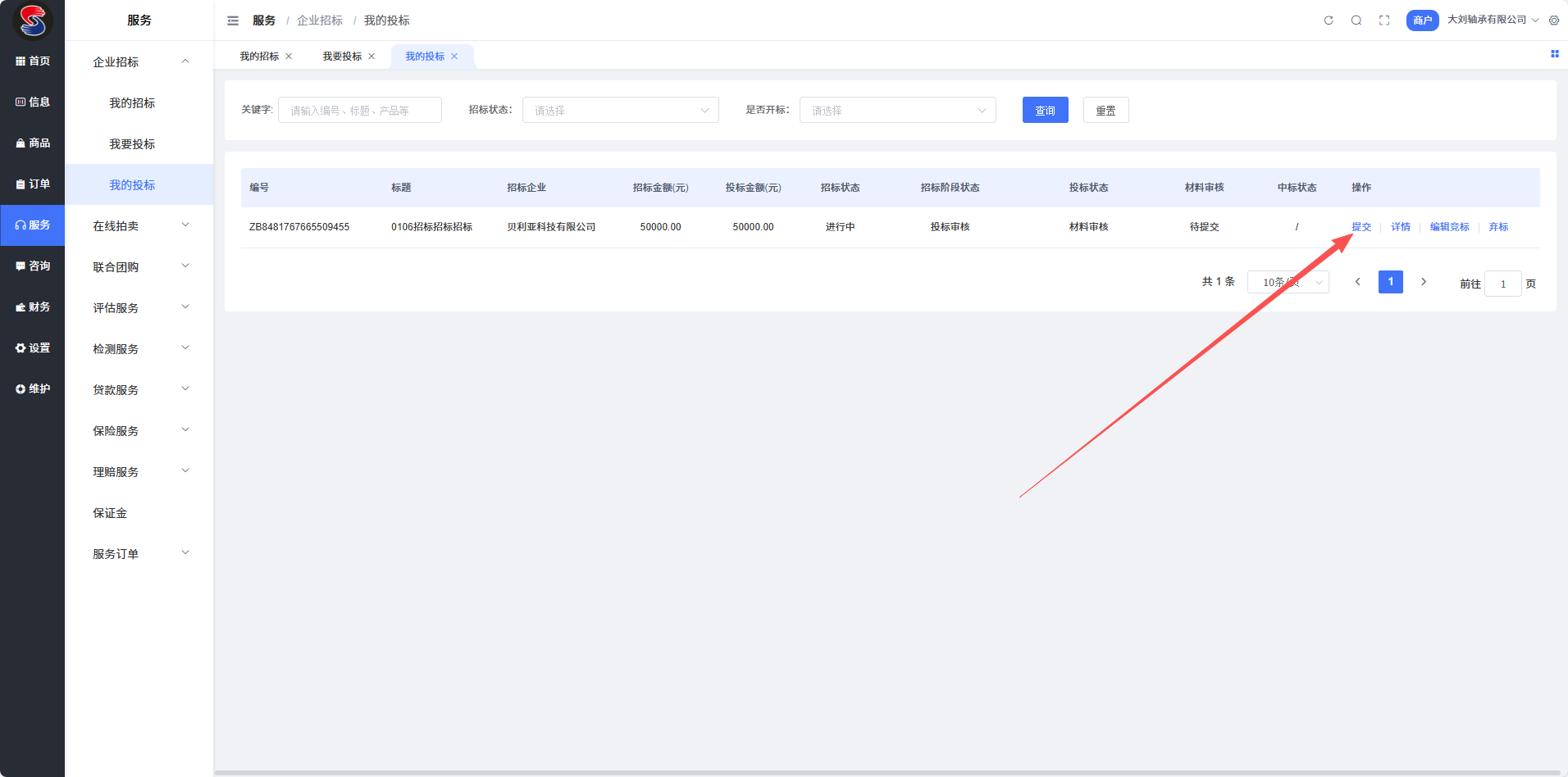Select 我要投标 in the side menu

pos(132,144)
